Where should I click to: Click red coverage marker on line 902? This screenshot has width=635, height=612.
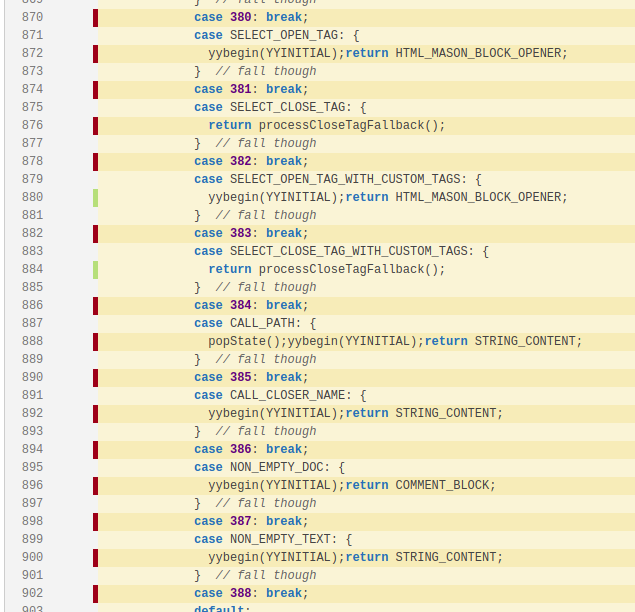pos(96,594)
